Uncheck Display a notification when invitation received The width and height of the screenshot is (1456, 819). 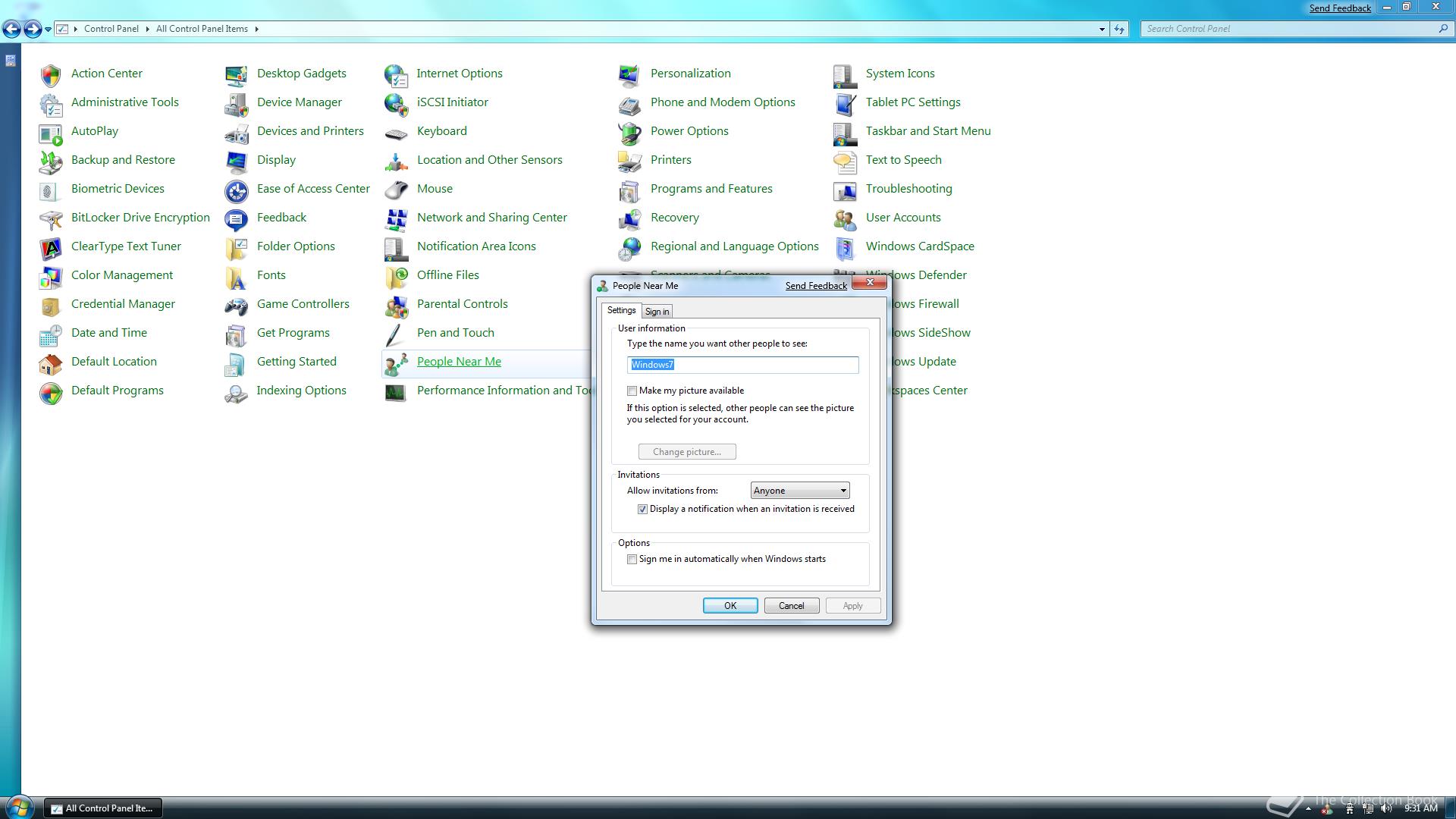642,510
